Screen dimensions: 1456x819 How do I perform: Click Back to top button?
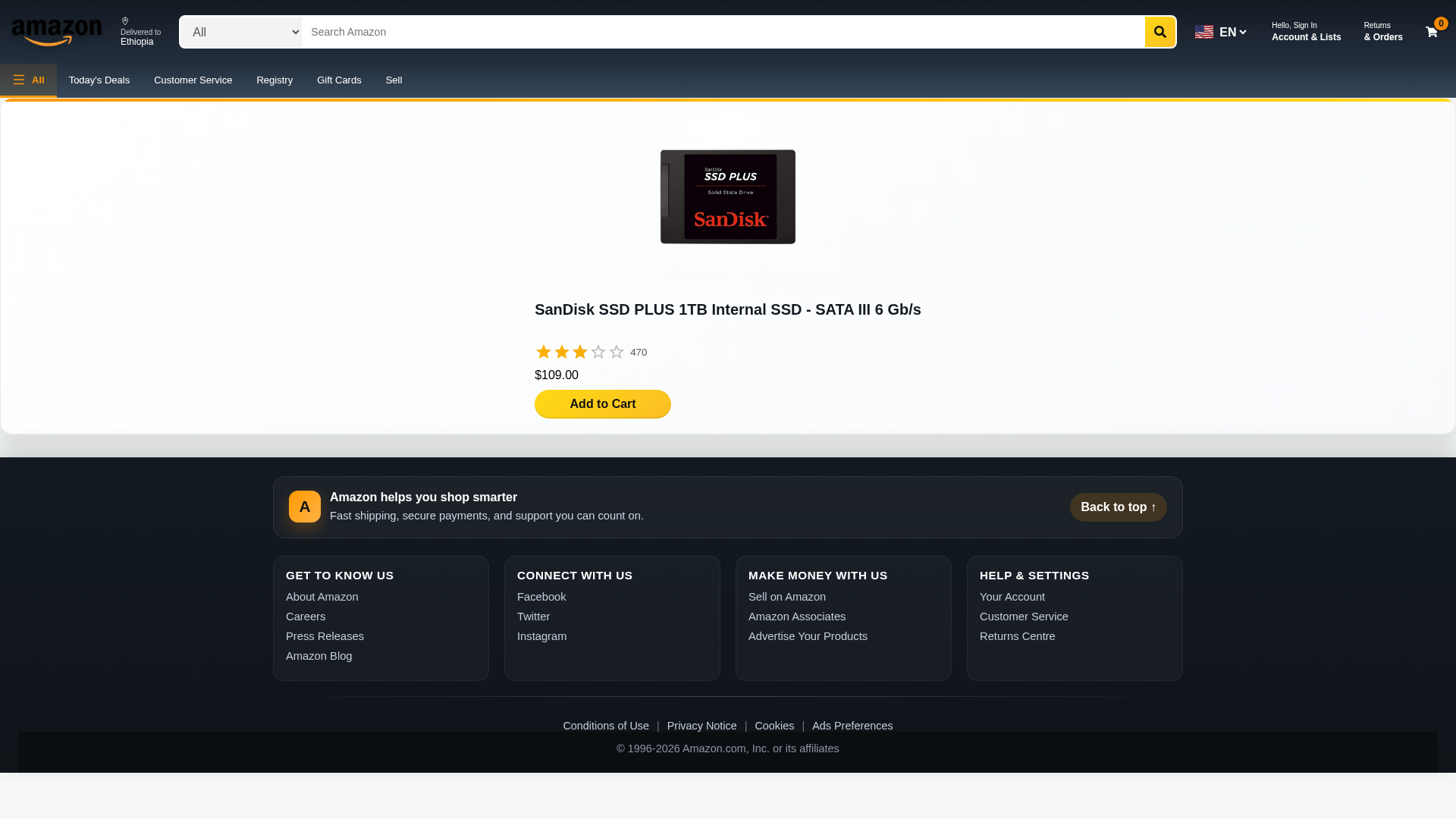click(x=1119, y=507)
